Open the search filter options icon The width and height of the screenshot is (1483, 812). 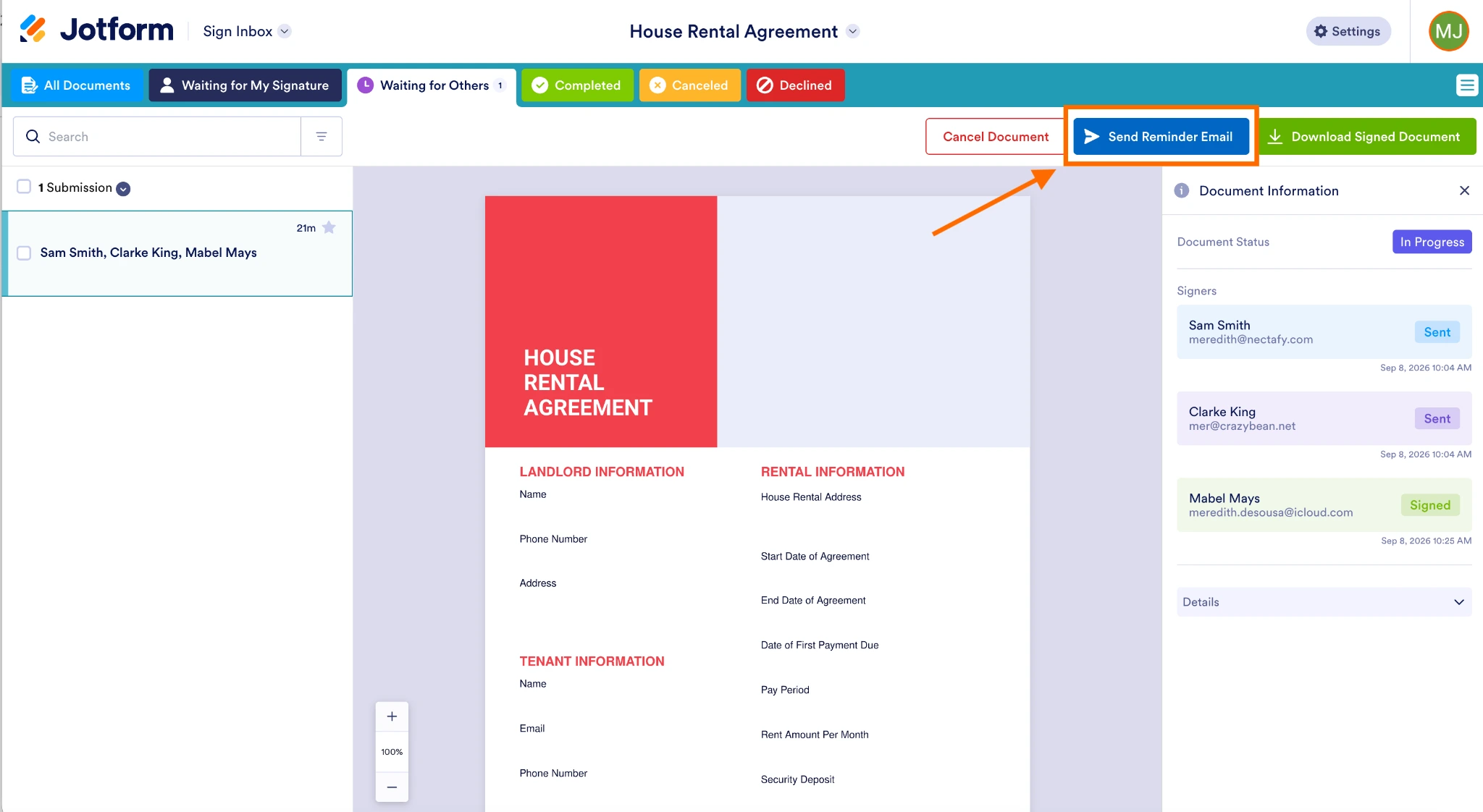coord(322,136)
